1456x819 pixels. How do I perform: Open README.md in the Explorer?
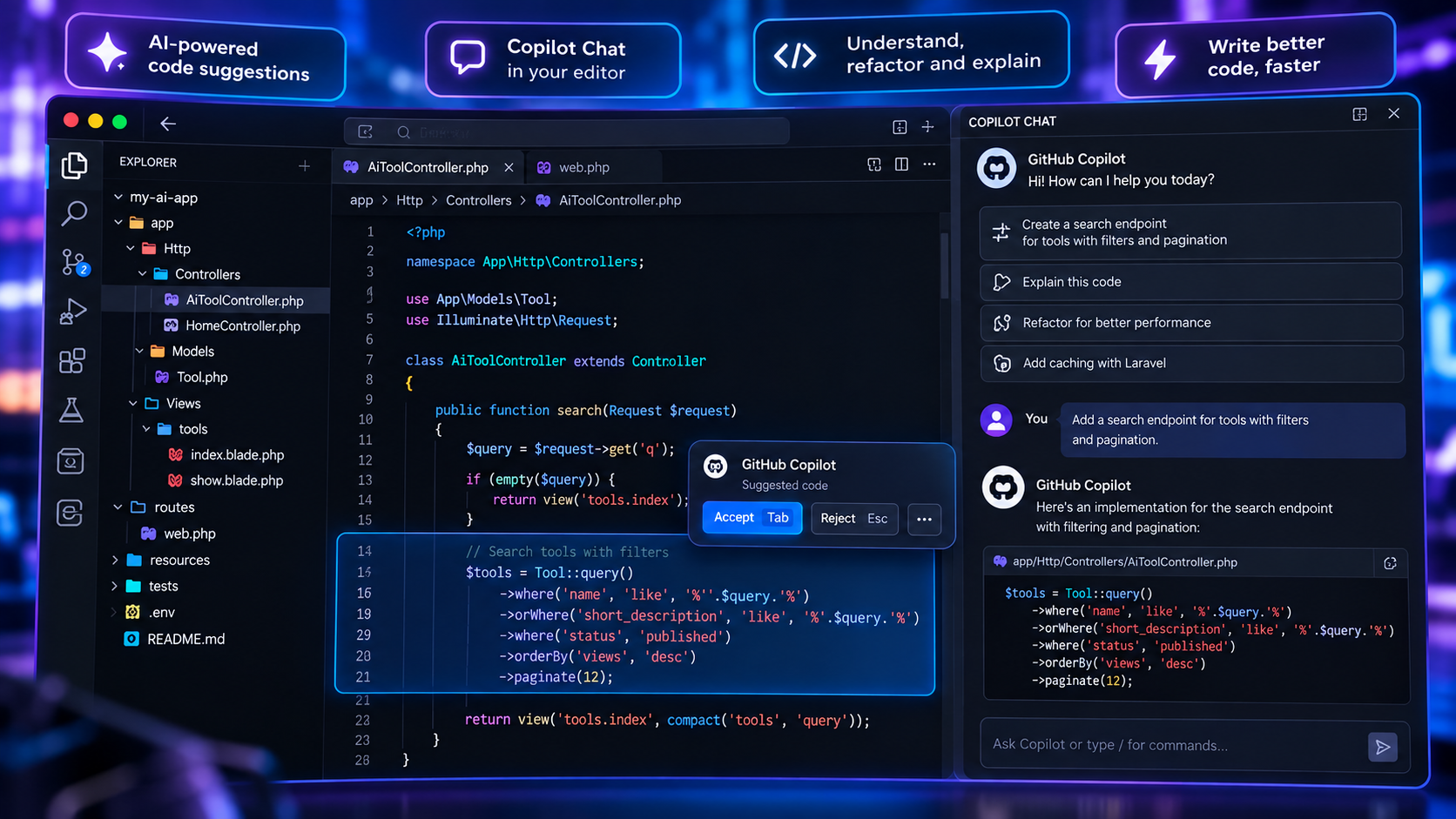(x=175, y=639)
